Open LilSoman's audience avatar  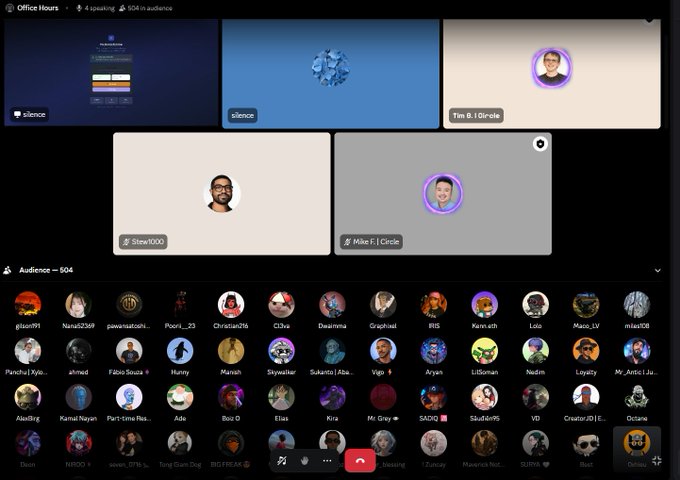tap(484, 351)
